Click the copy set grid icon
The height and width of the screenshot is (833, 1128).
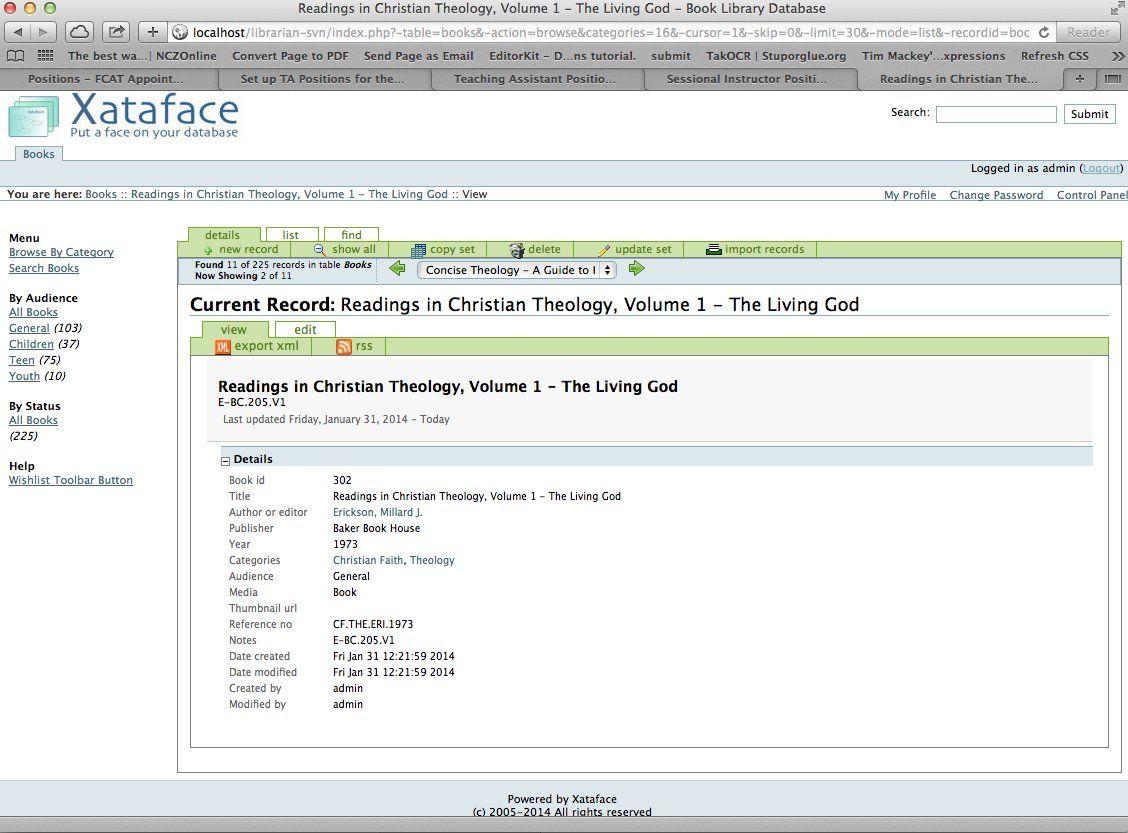(418, 250)
